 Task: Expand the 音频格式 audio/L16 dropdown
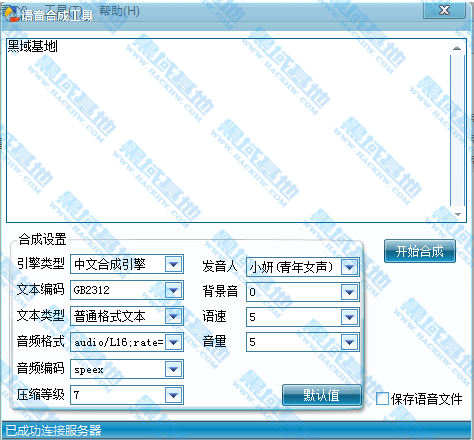click(173, 342)
